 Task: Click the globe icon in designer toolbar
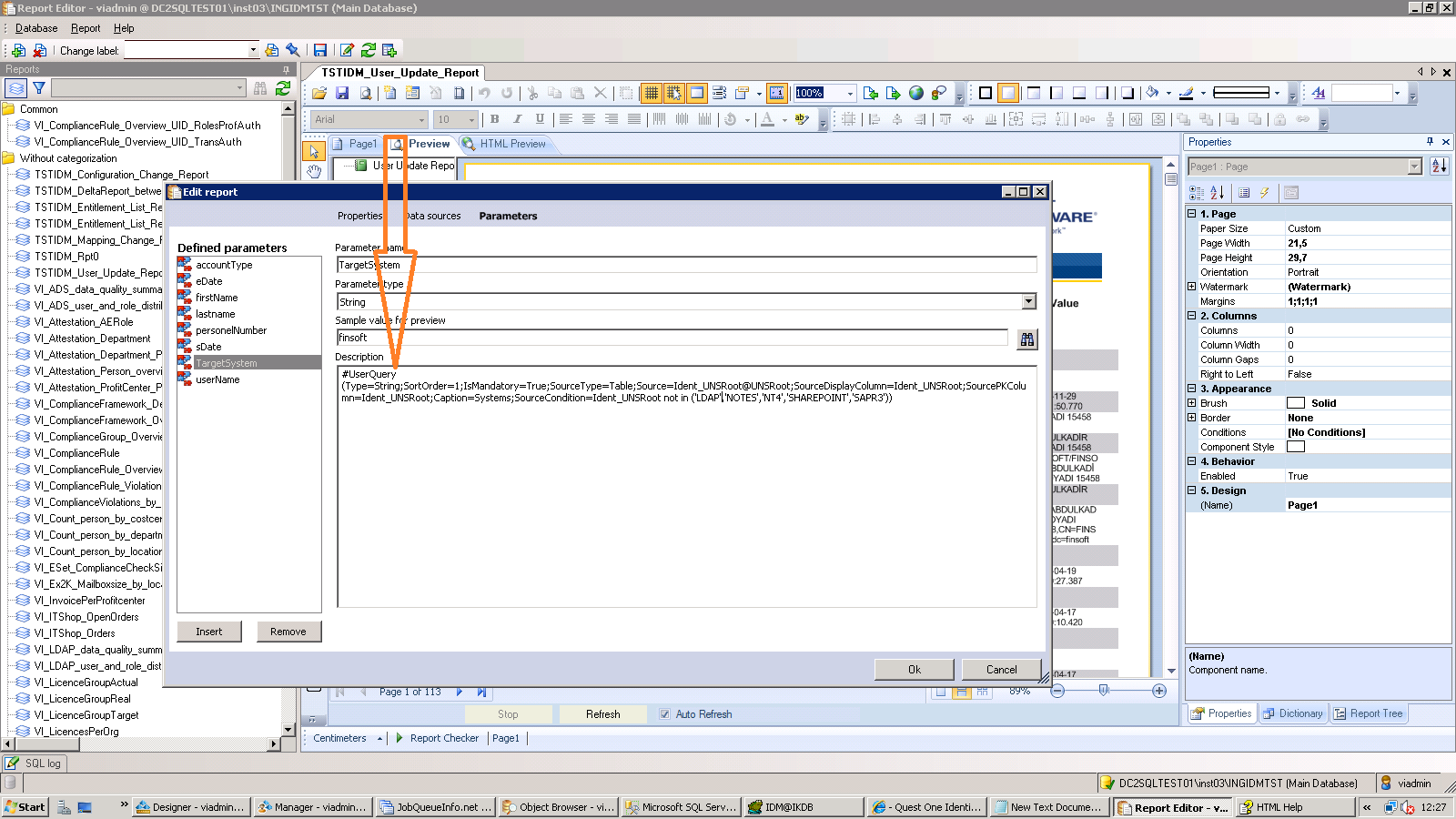pos(916,93)
